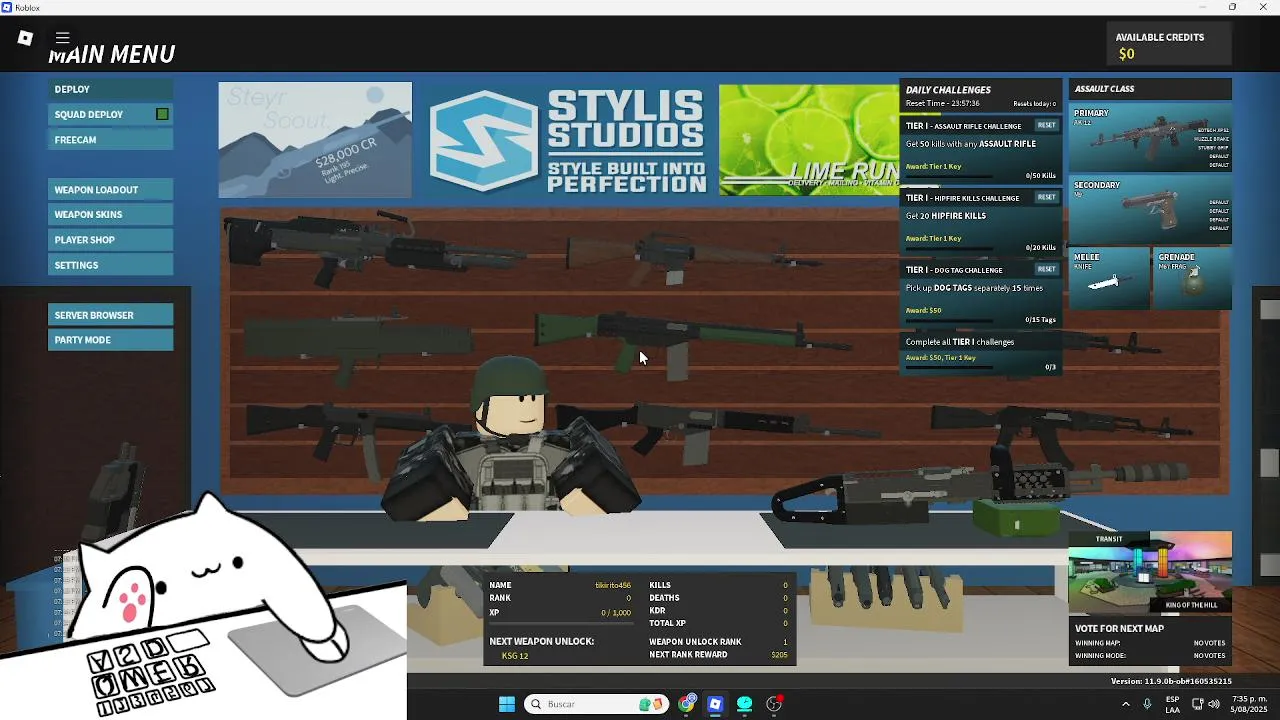Image resolution: width=1280 pixels, height=720 pixels.
Task: Click the KSG 12 next unlock text
Action: point(515,656)
